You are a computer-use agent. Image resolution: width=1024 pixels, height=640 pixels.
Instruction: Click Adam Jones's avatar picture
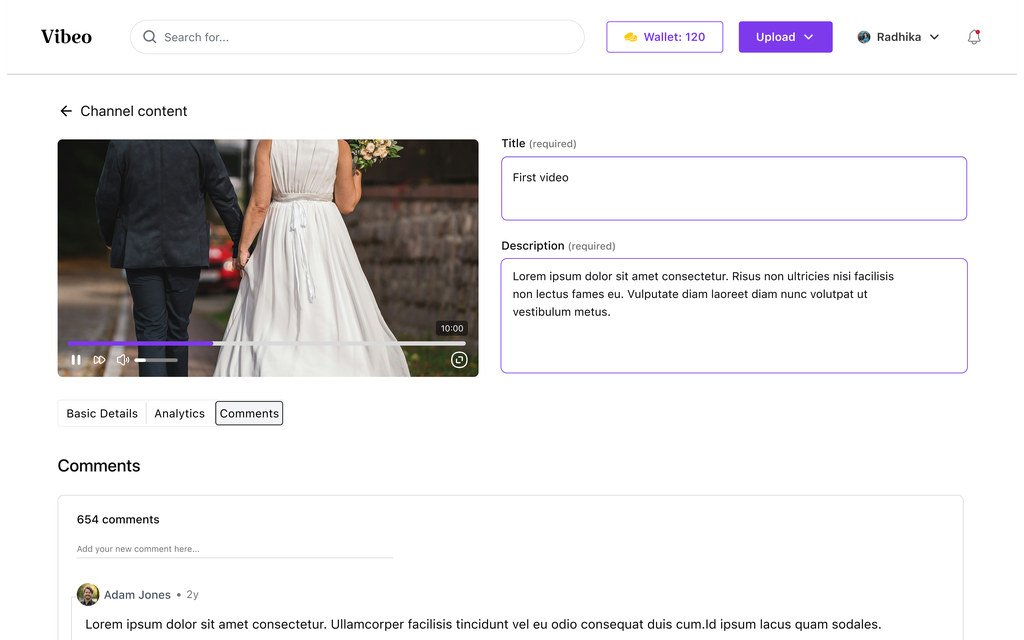pyautogui.click(x=88, y=594)
